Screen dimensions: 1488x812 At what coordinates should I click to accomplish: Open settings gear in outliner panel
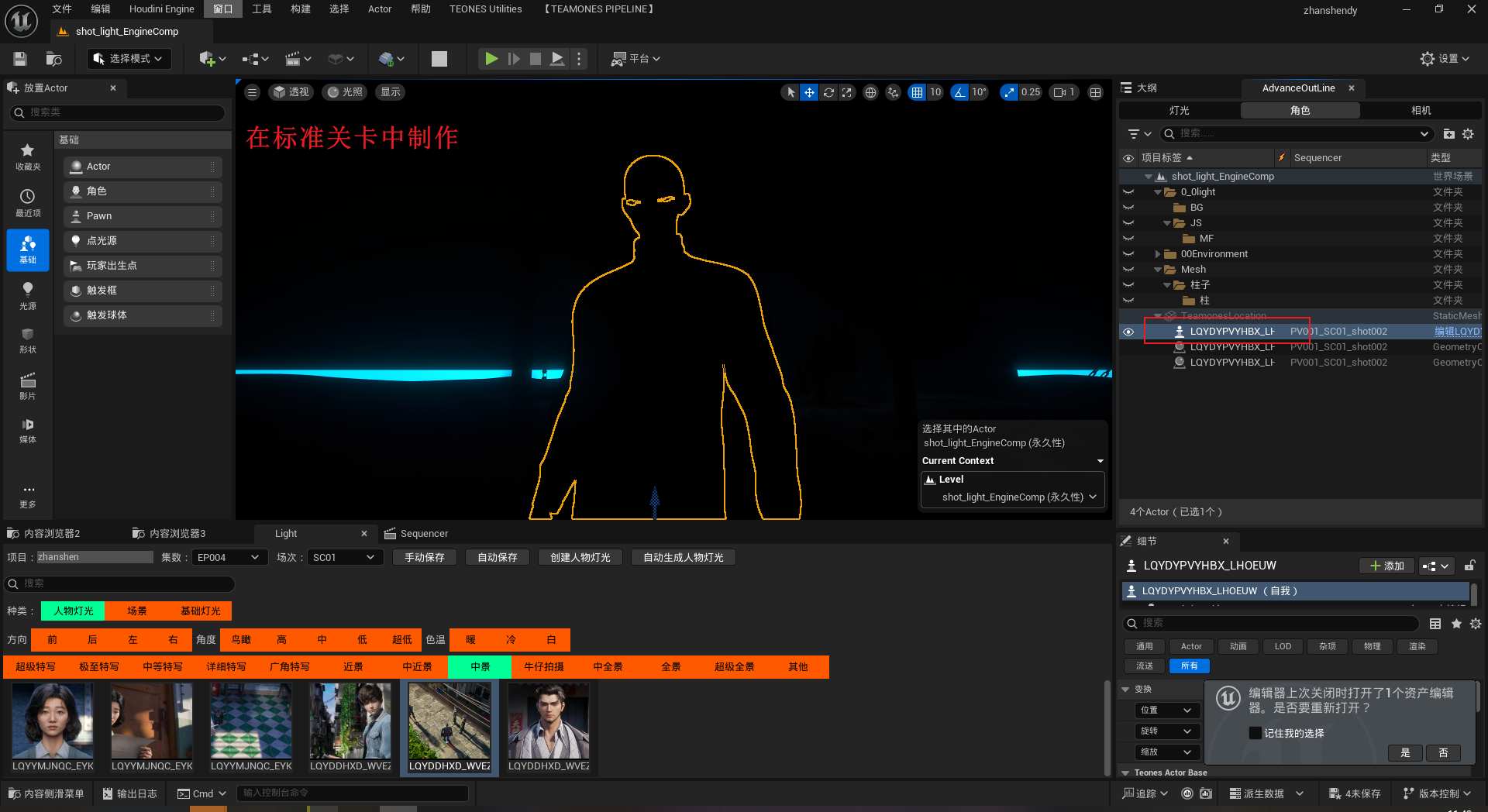pos(1468,134)
